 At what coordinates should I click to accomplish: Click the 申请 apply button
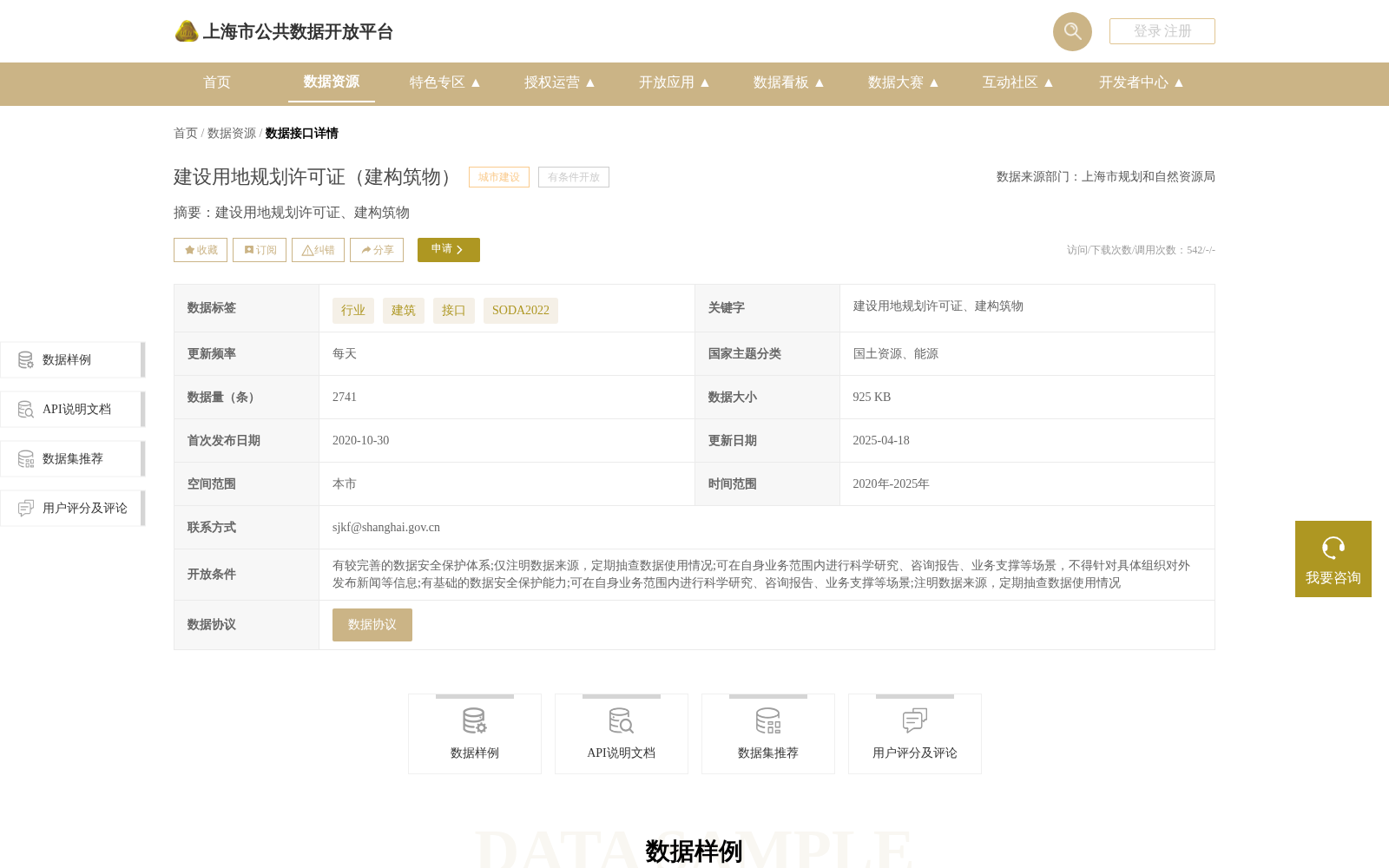point(449,250)
